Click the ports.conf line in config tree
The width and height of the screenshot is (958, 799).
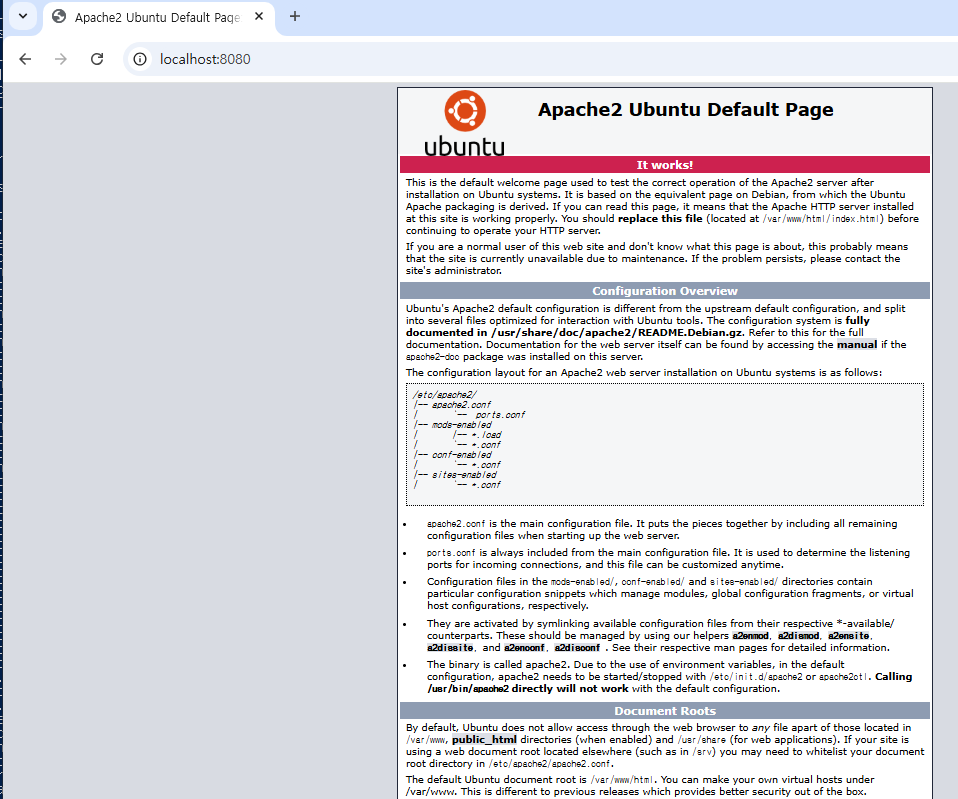(x=500, y=415)
